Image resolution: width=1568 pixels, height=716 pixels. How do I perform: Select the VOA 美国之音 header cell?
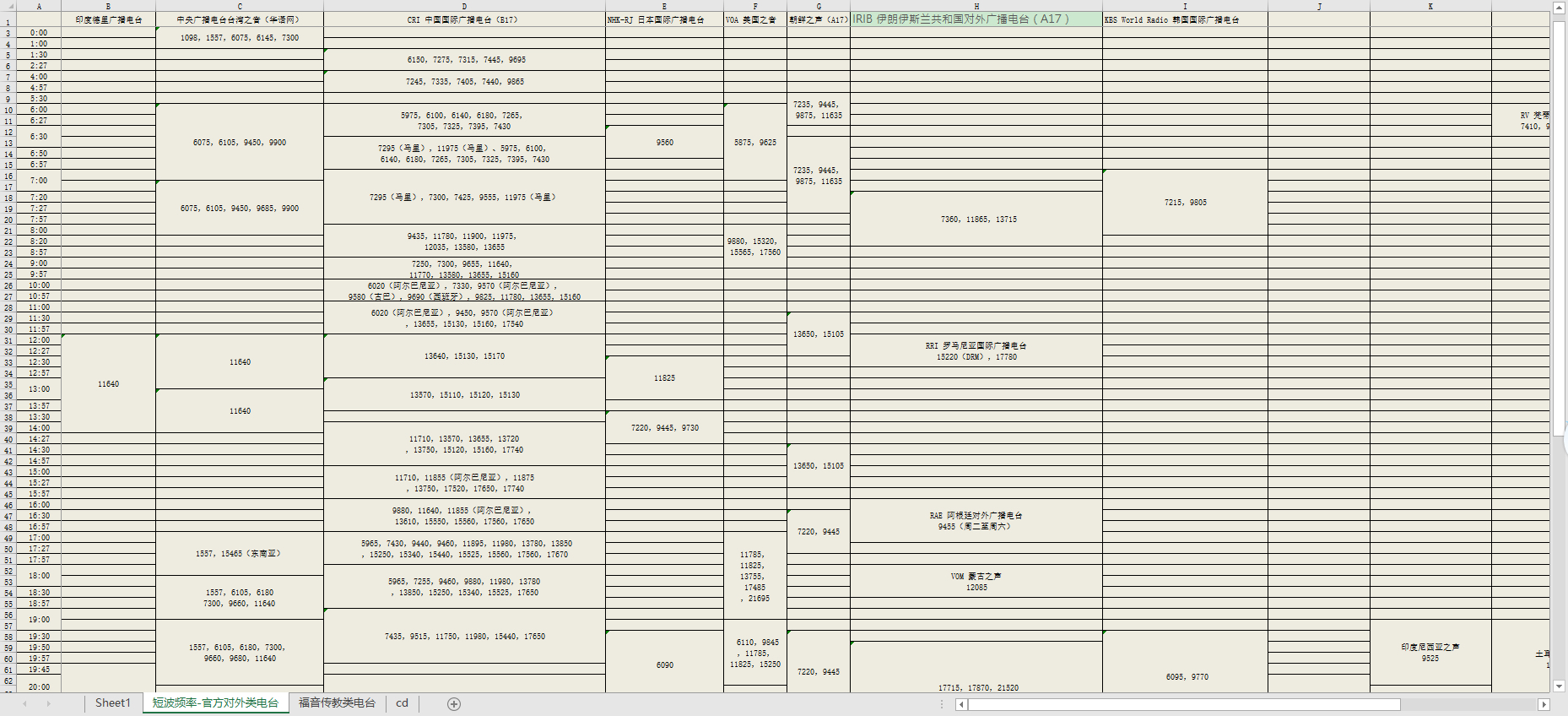click(x=755, y=19)
